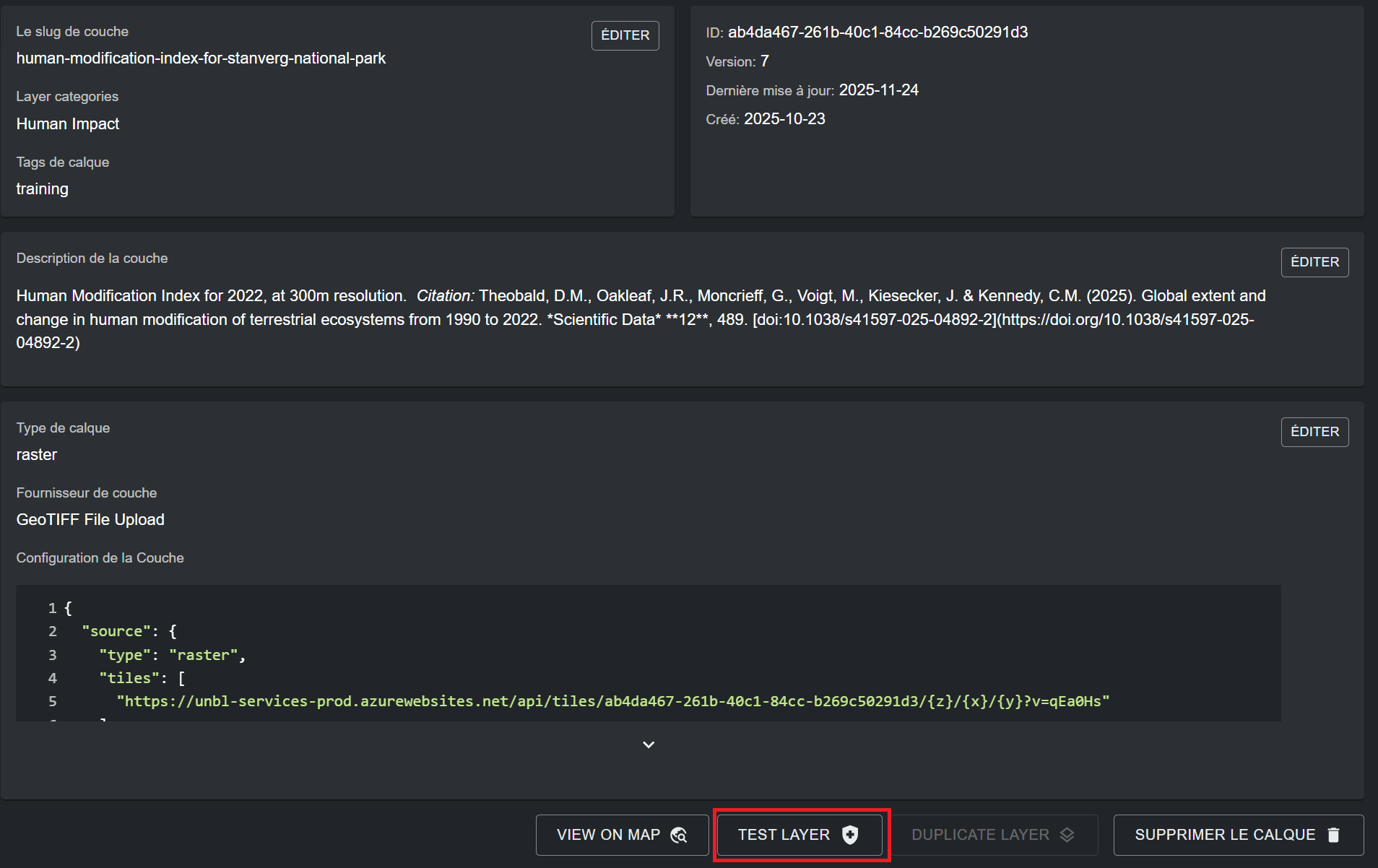
Task: Run the TEST LAYER action
Action: [x=784, y=835]
